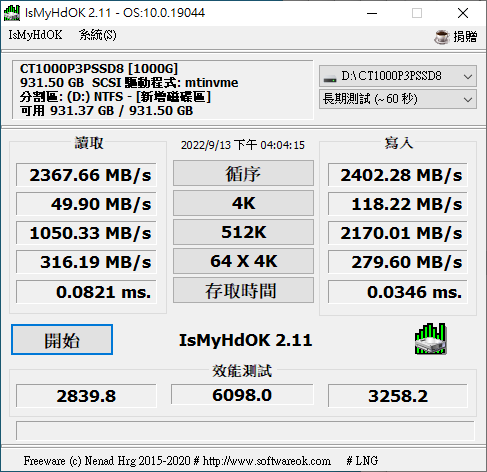
Task: Click the 存取時間 access time button
Action: (243, 290)
